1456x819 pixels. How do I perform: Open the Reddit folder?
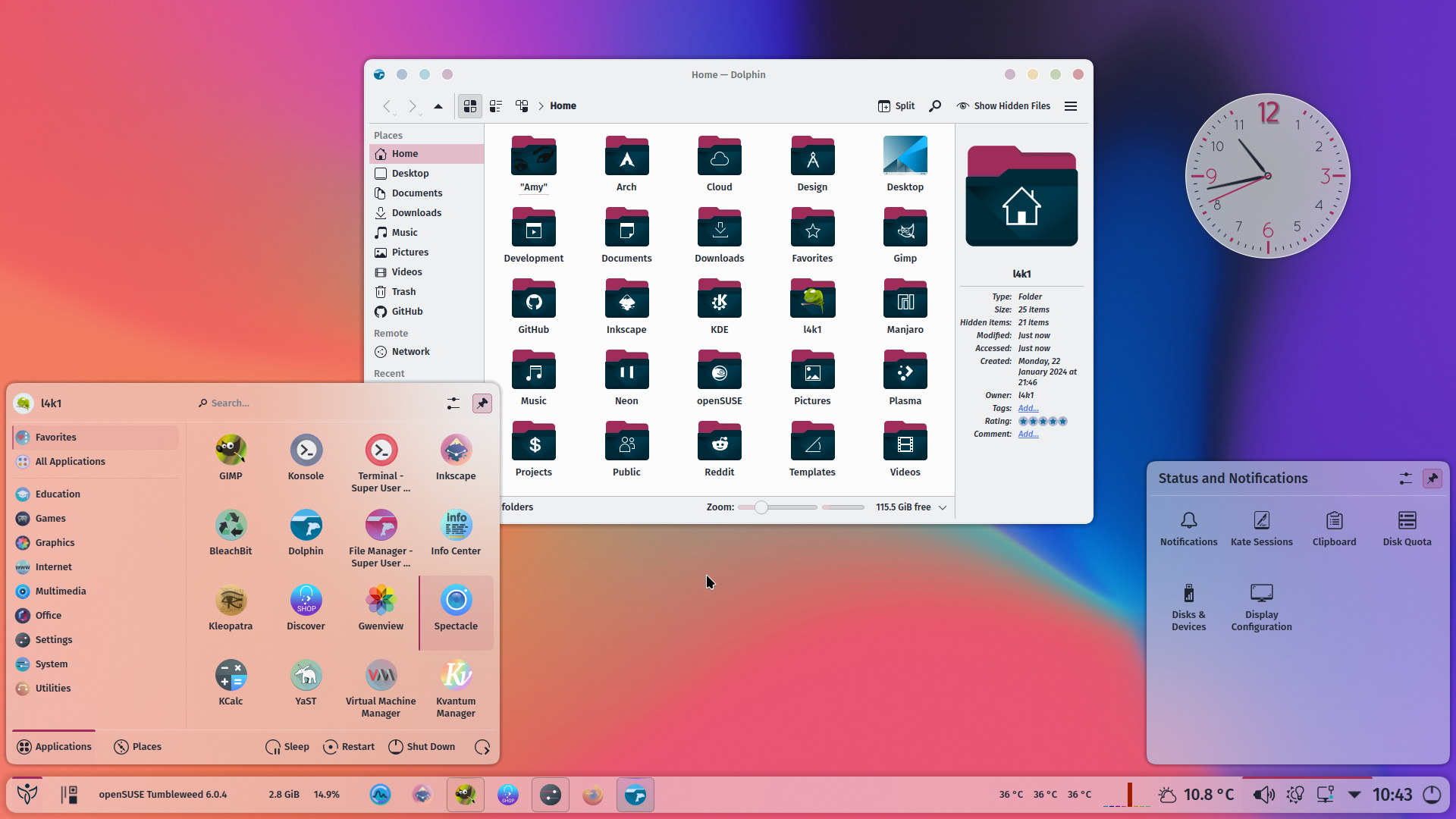pos(719,449)
